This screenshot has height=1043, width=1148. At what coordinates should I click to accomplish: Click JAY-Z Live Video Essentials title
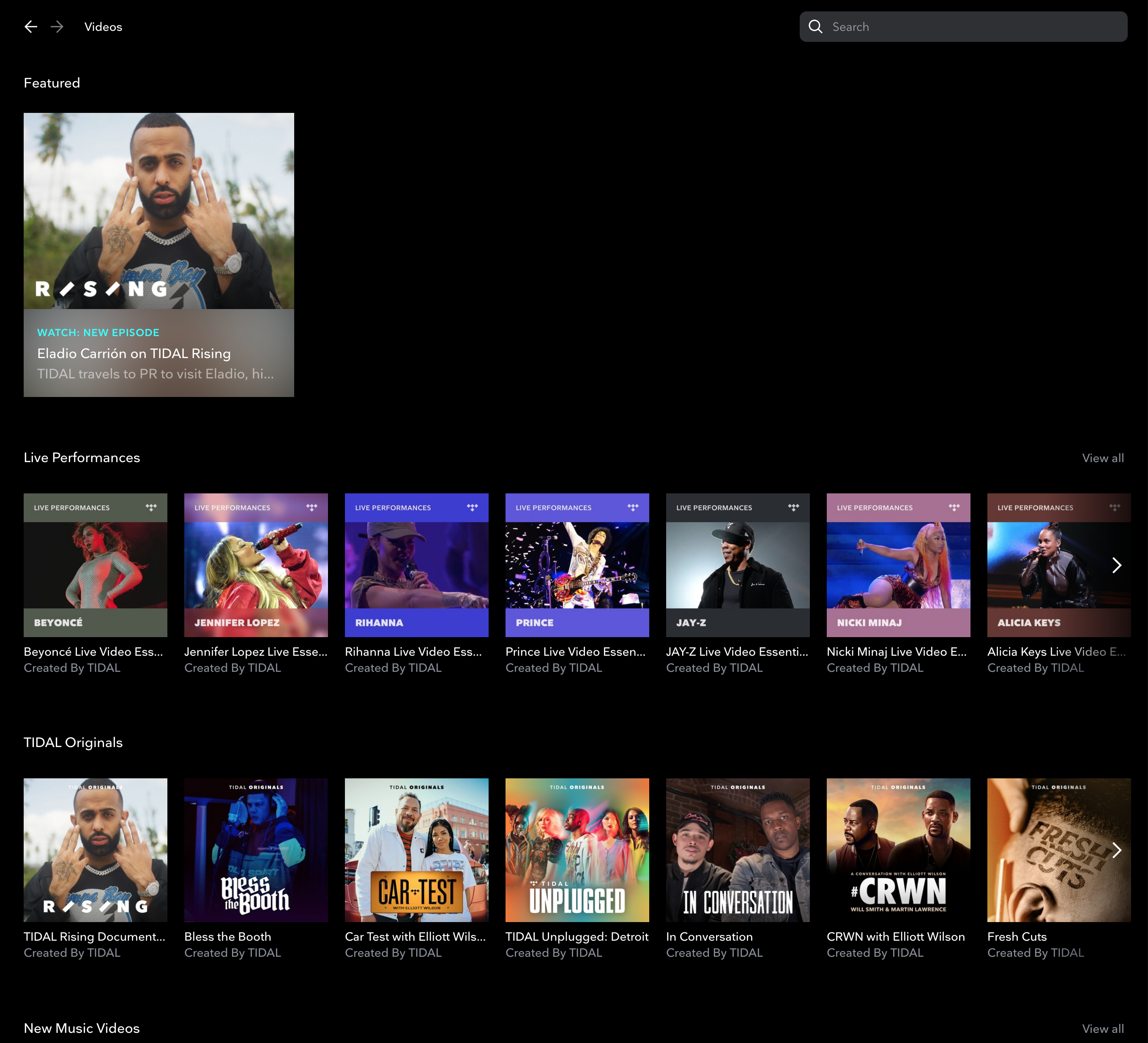(738, 652)
